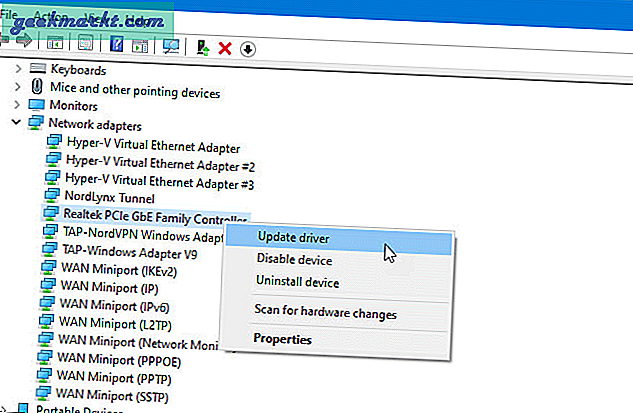This screenshot has width=633, height=413.
Task: Click icon of first Hyper-V Virtual Ethernet Adapter
Action: (x=54, y=142)
